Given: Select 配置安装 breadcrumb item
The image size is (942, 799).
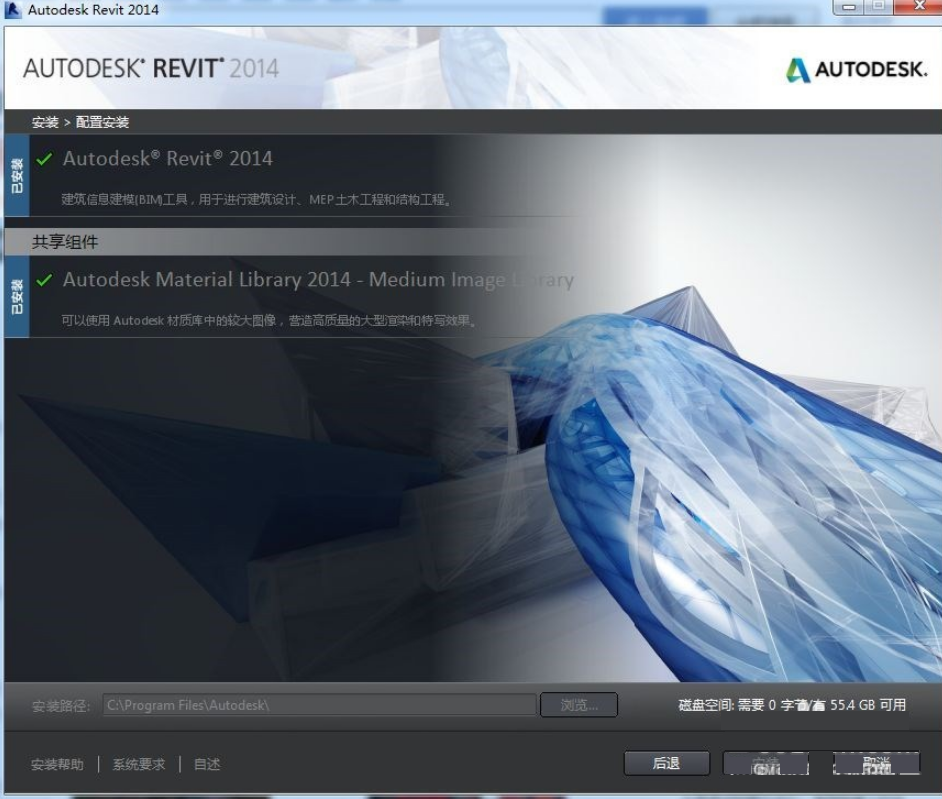Looking at the screenshot, I should (x=102, y=123).
